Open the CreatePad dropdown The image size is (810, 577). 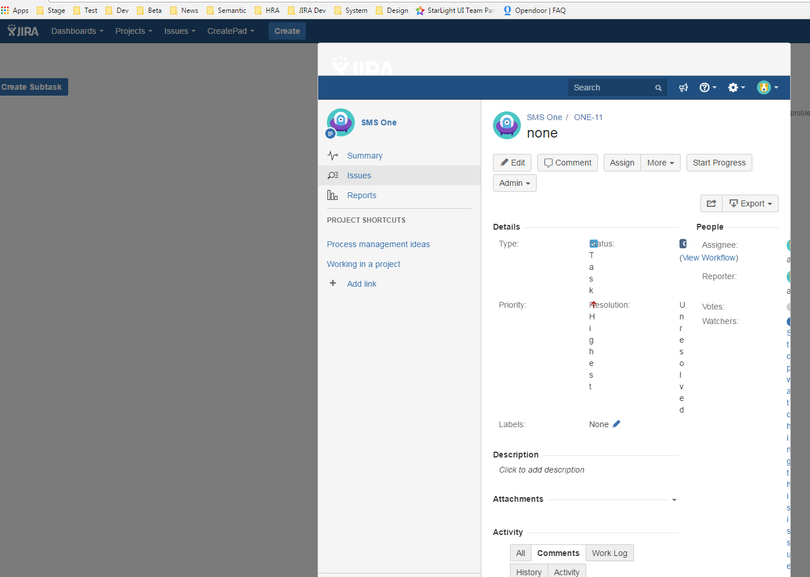tap(230, 31)
